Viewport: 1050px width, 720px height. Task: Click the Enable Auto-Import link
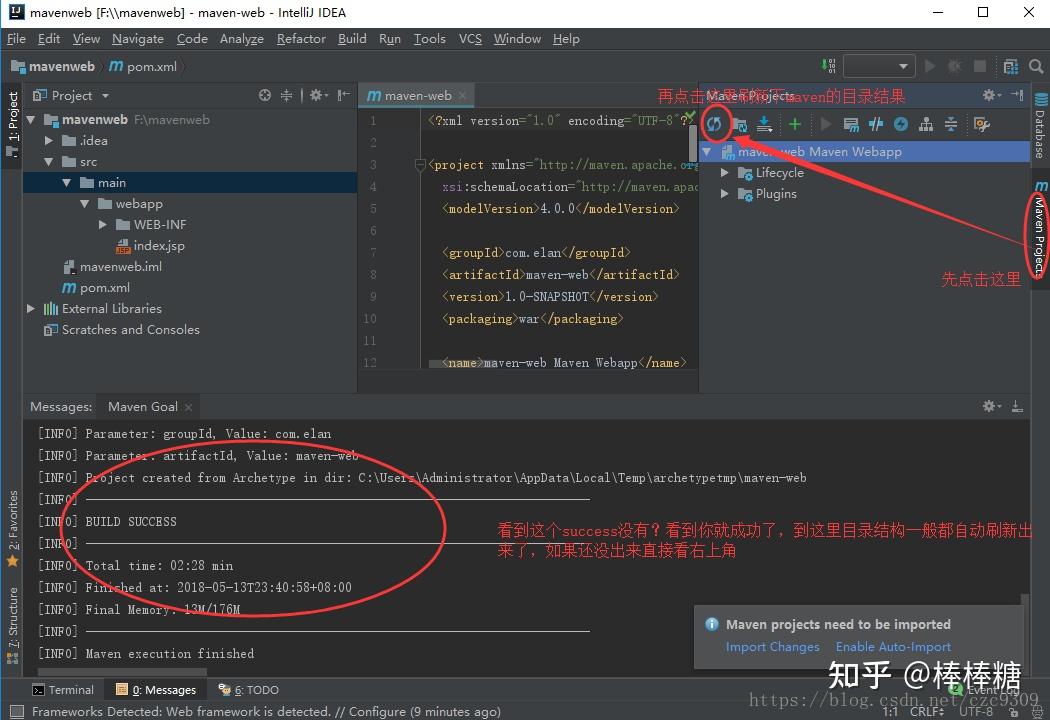893,646
